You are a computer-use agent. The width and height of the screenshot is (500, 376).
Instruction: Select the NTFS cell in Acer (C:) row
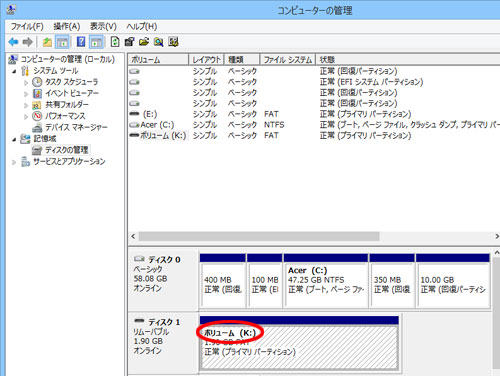click(274, 125)
